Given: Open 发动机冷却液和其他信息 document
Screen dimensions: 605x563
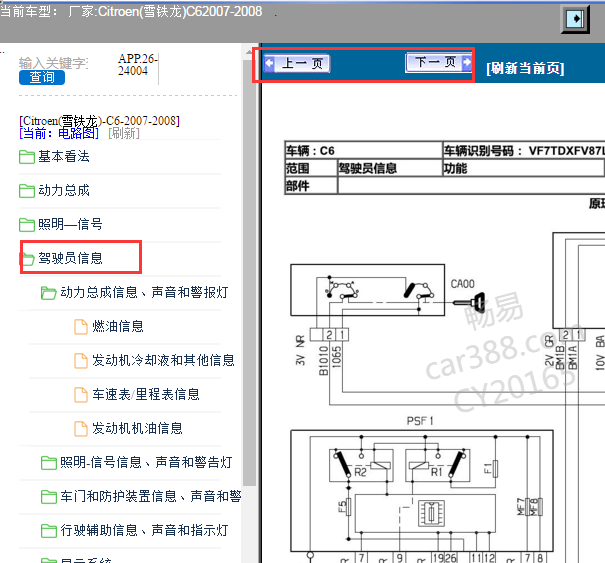Looking at the screenshot, I should pos(163,360).
